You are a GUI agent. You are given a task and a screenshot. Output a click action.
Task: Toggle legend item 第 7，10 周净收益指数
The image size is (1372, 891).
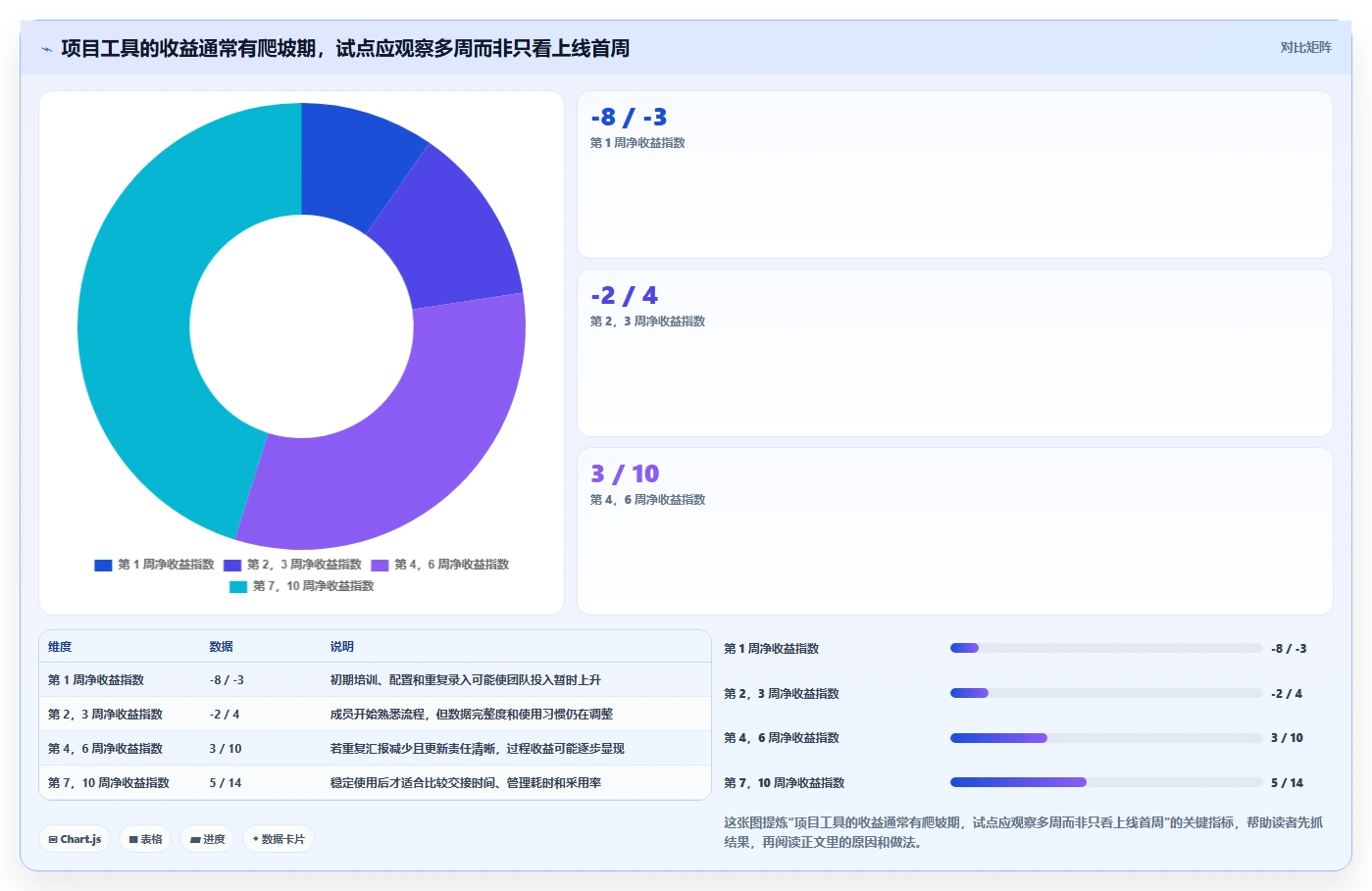click(302, 586)
